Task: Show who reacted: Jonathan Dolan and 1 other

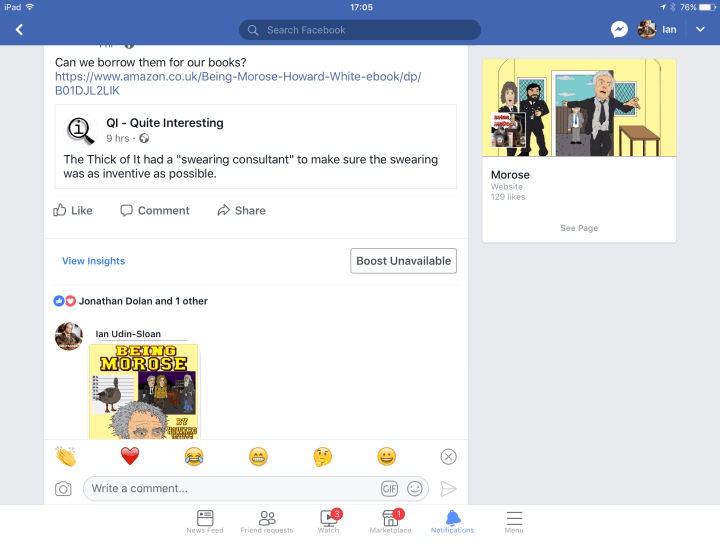Action: (143, 301)
